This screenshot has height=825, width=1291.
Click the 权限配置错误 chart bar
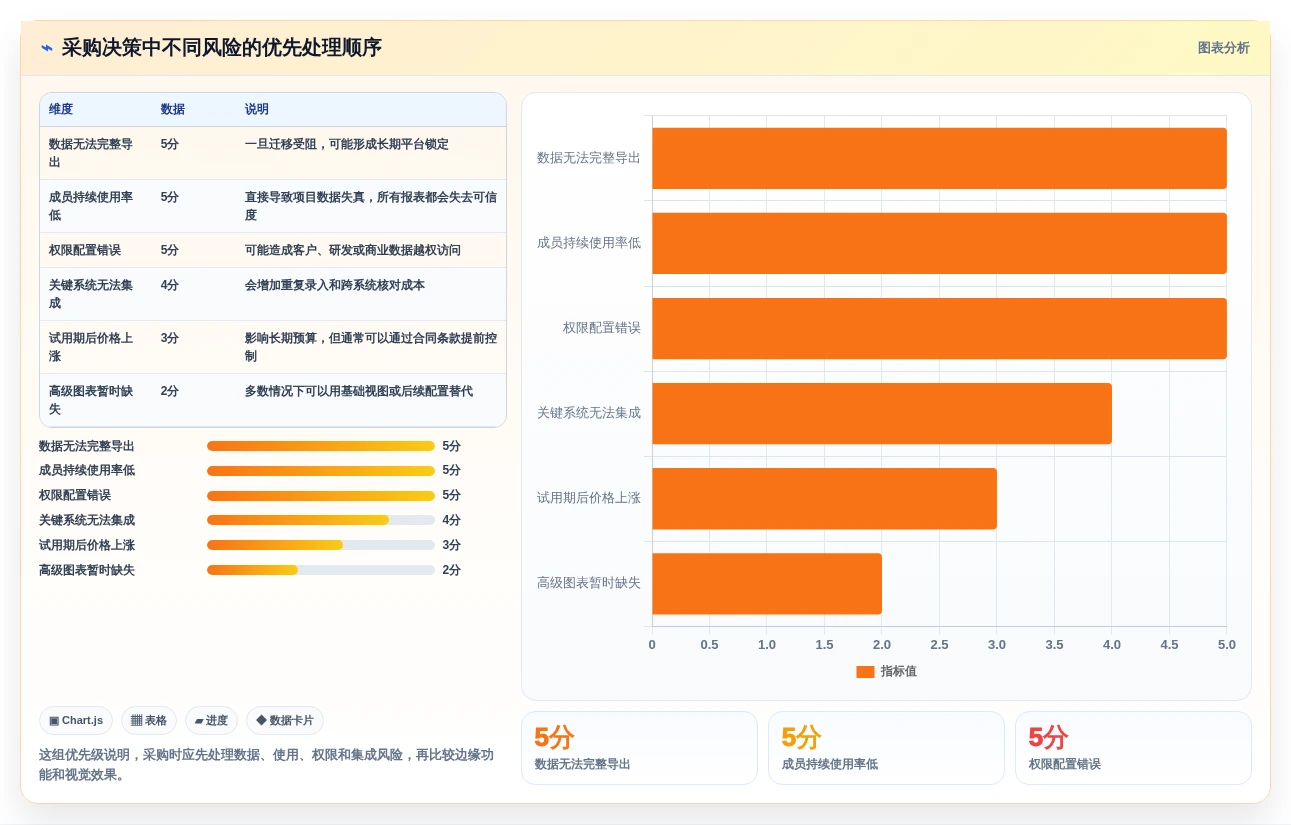(939, 328)
